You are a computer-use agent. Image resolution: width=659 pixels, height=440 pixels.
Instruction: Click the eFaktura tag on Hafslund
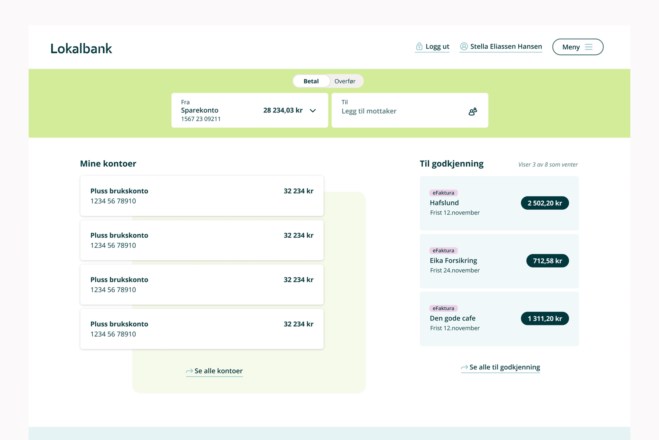tap(443, 192)
